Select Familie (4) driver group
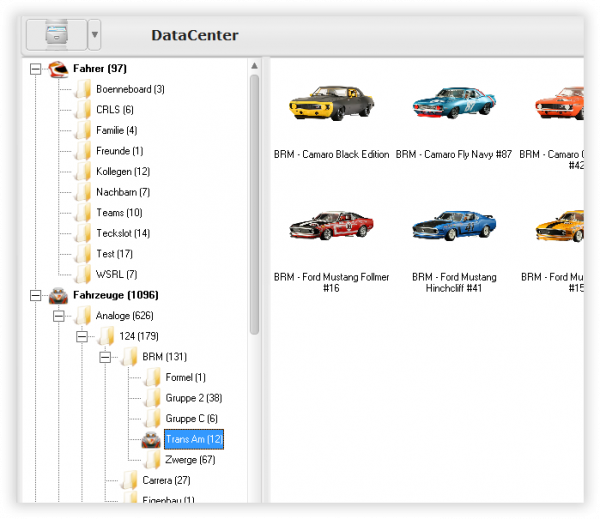This screenshot has width=600, height=519. 116,131
